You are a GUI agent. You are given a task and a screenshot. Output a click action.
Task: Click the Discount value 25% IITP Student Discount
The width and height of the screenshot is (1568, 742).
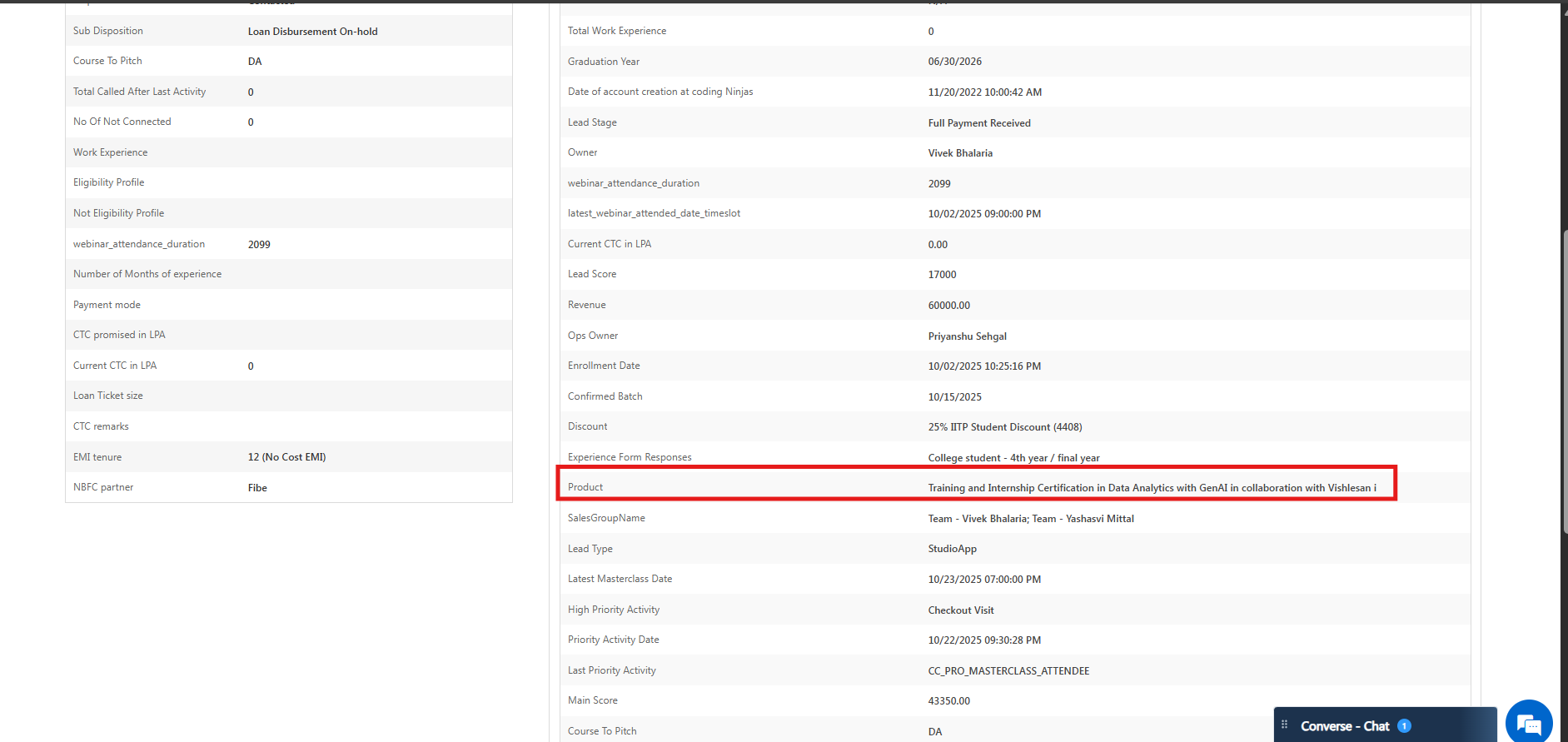point(1005,427)
